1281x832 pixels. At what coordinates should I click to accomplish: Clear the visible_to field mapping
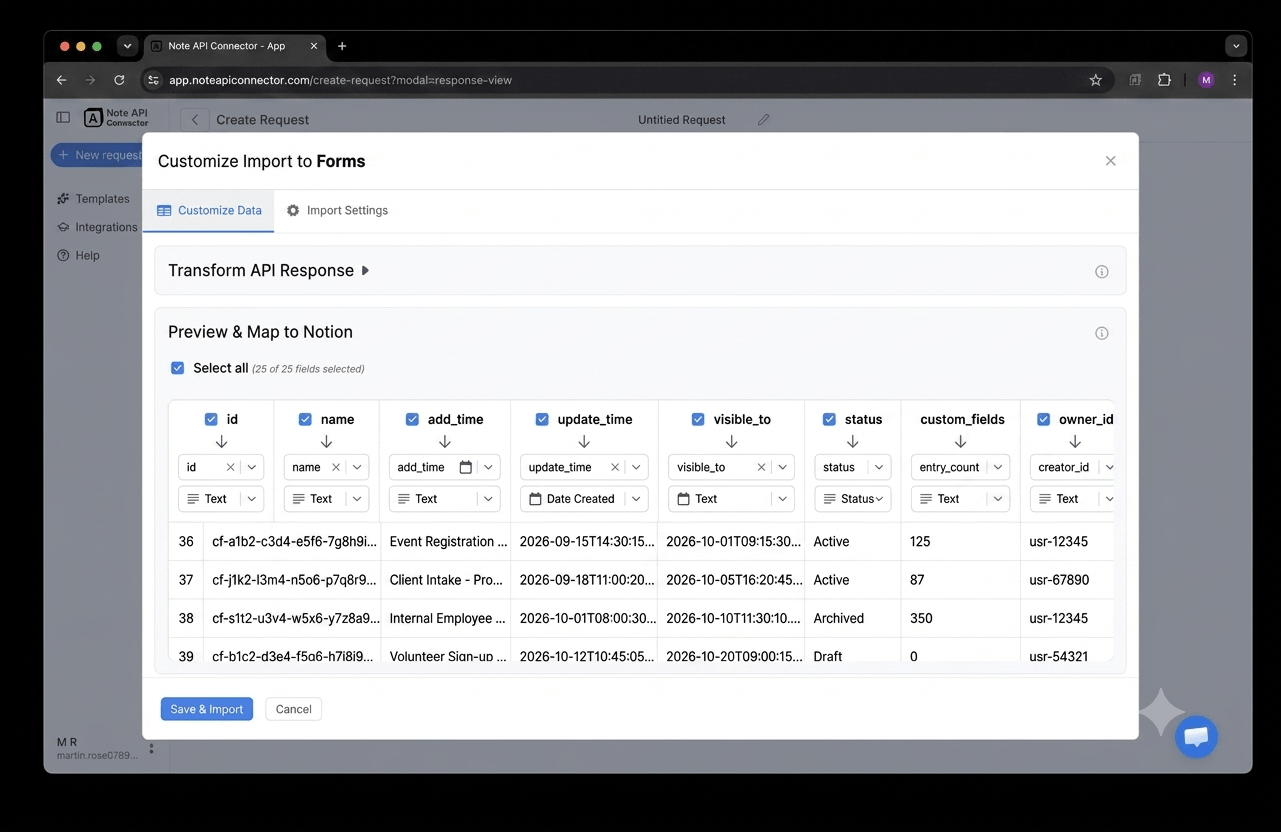click(x=761, y=467)
